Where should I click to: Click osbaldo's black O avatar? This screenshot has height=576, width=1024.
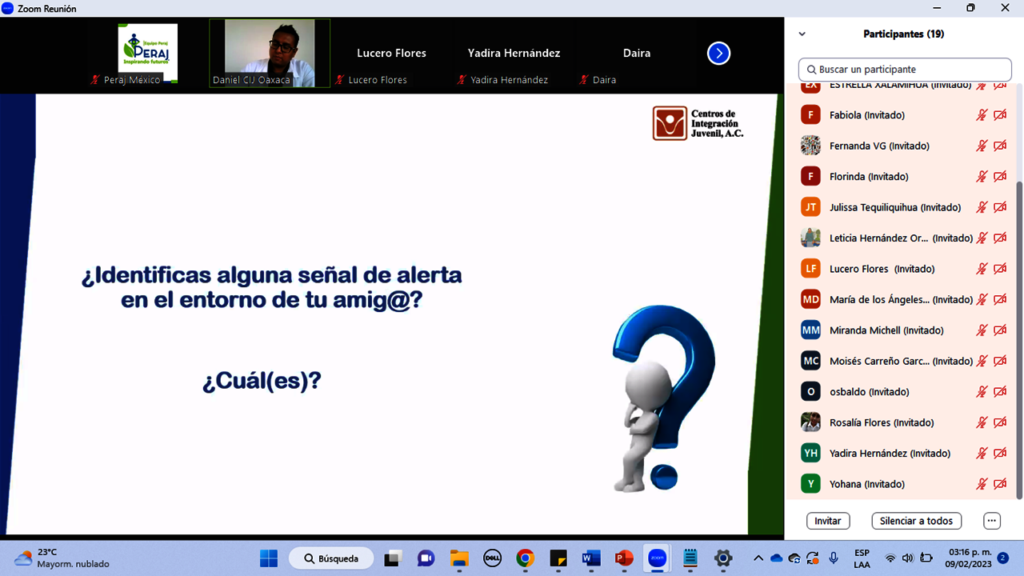click(x=810, y=391)
